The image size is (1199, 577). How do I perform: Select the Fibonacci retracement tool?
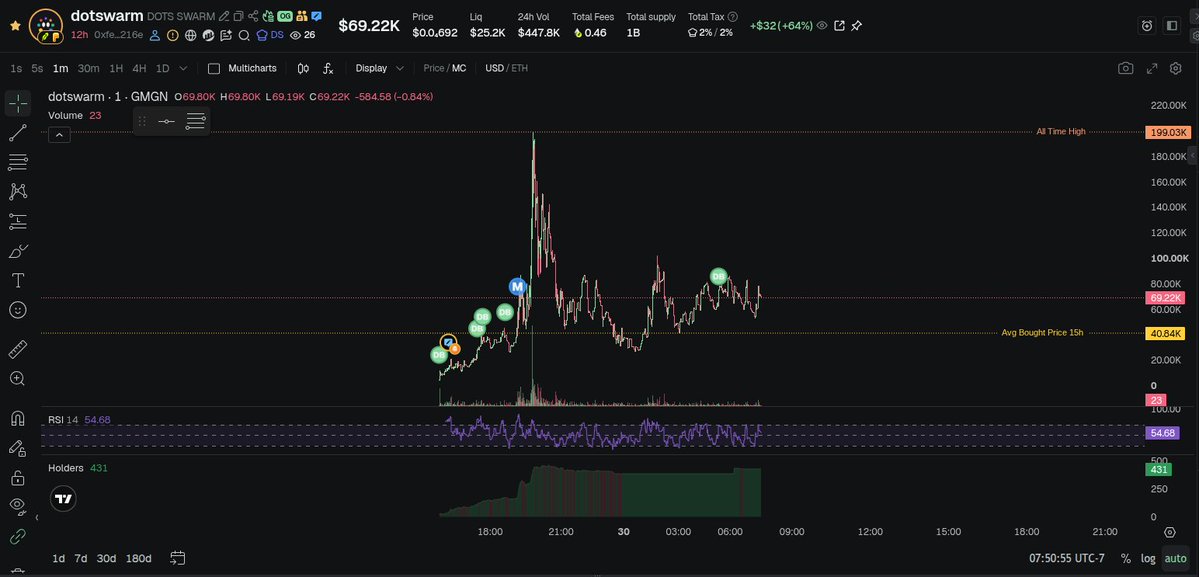18,162
